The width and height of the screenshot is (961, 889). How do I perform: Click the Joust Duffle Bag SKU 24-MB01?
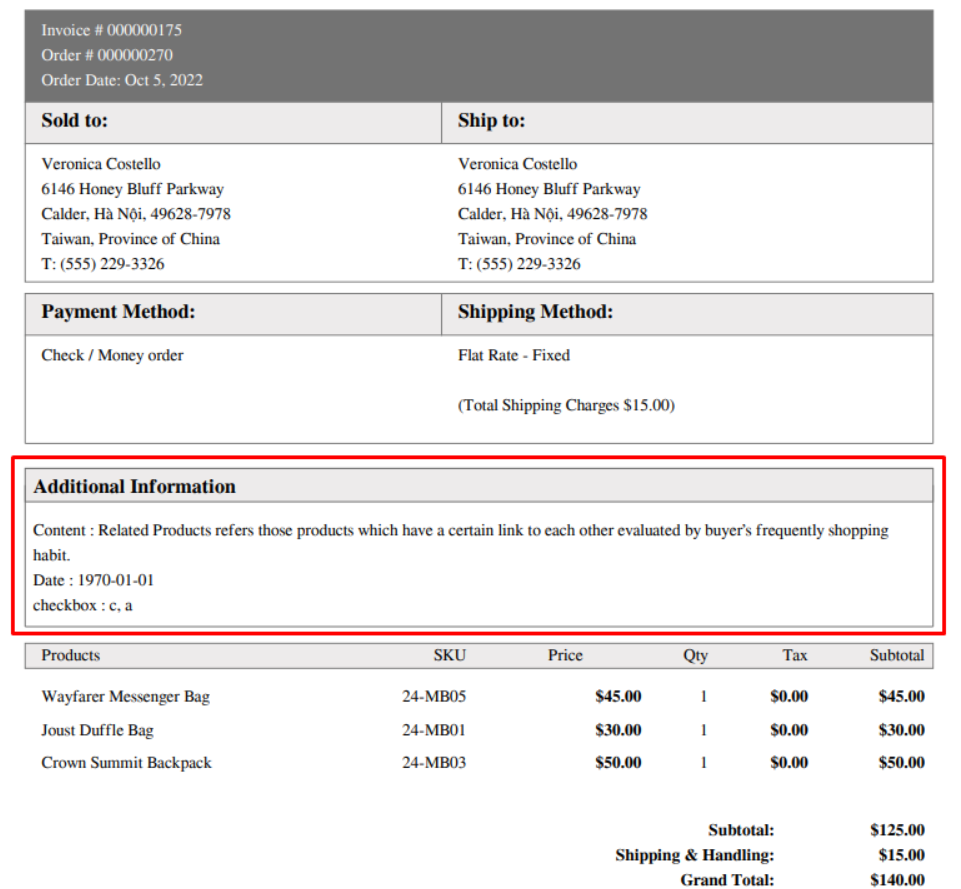(434, 730)
